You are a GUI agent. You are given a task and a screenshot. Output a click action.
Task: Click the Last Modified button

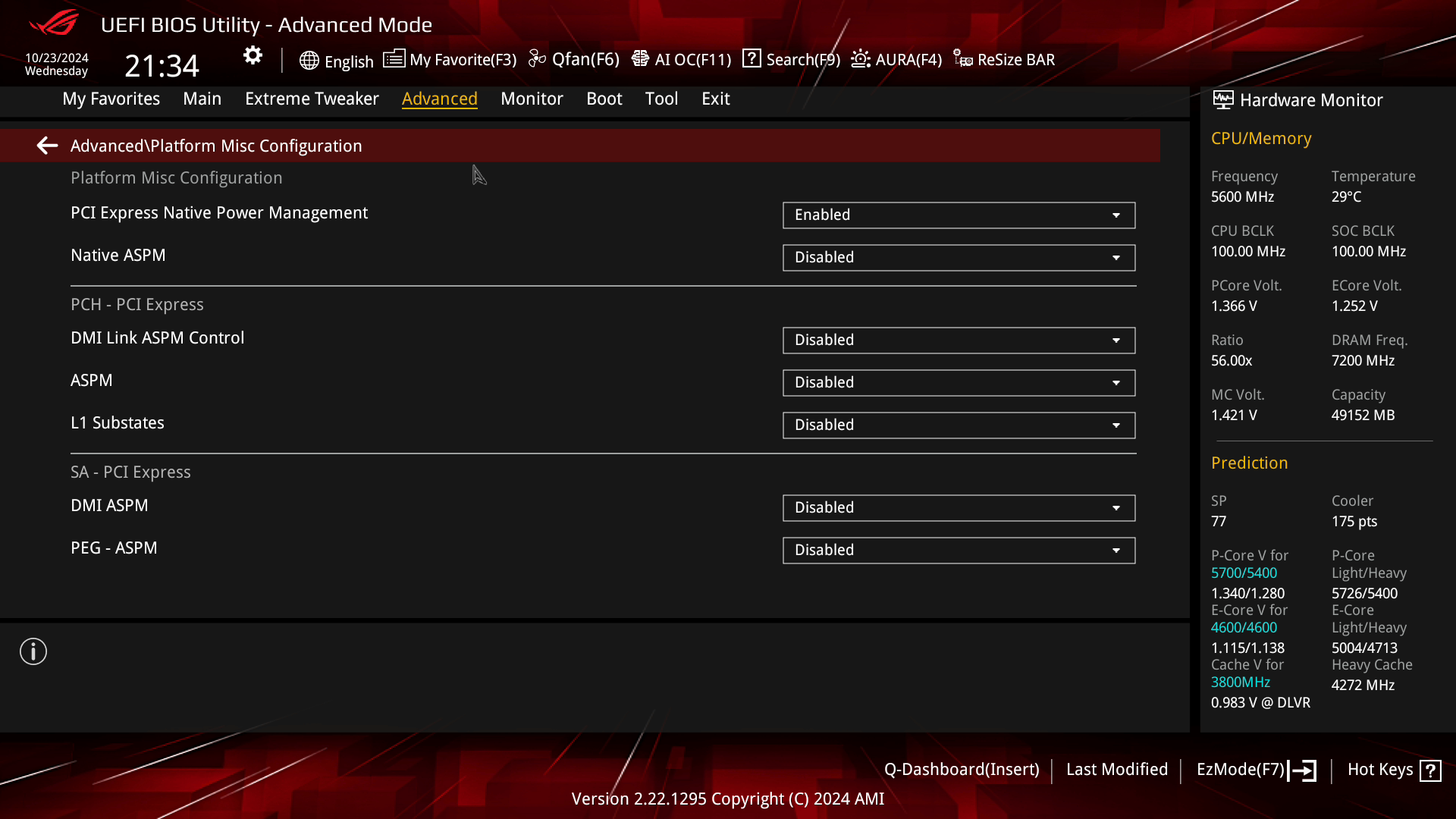pyautogui.click(x=1117, y=769)
